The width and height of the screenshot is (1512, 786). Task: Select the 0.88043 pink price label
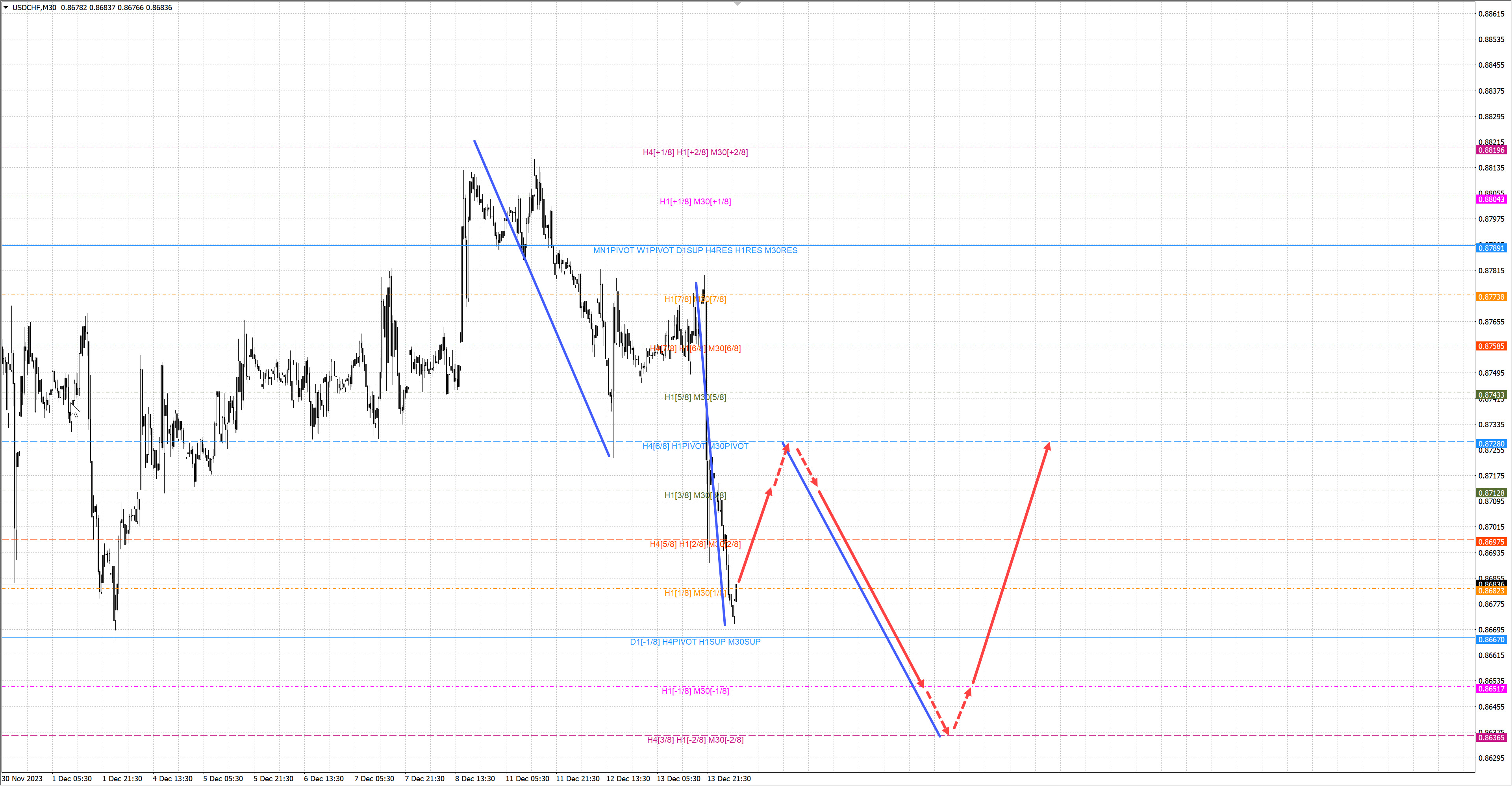tap(1491, 200)
